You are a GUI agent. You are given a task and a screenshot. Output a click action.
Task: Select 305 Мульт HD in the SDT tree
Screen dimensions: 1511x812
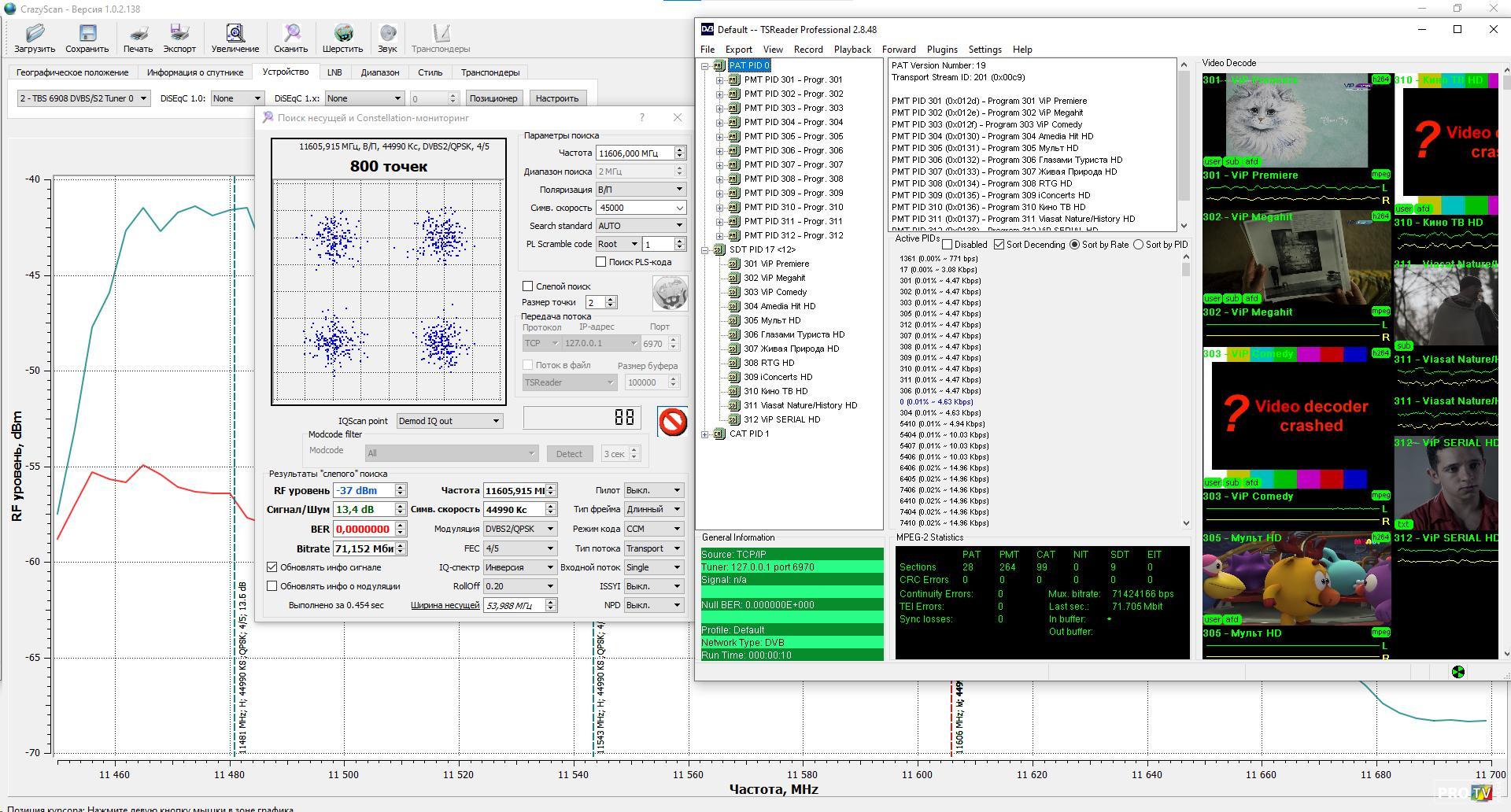tap(771, 321)
